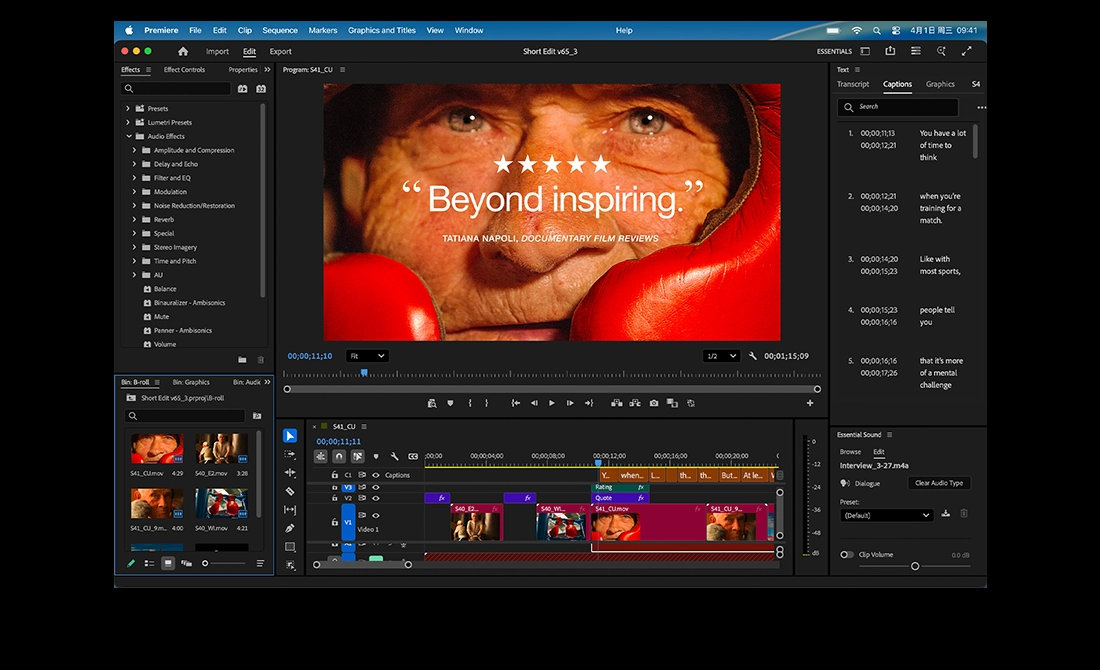Open the Preset dropdown in Essential Sound
1100x670 pixels.
[885, 514]
